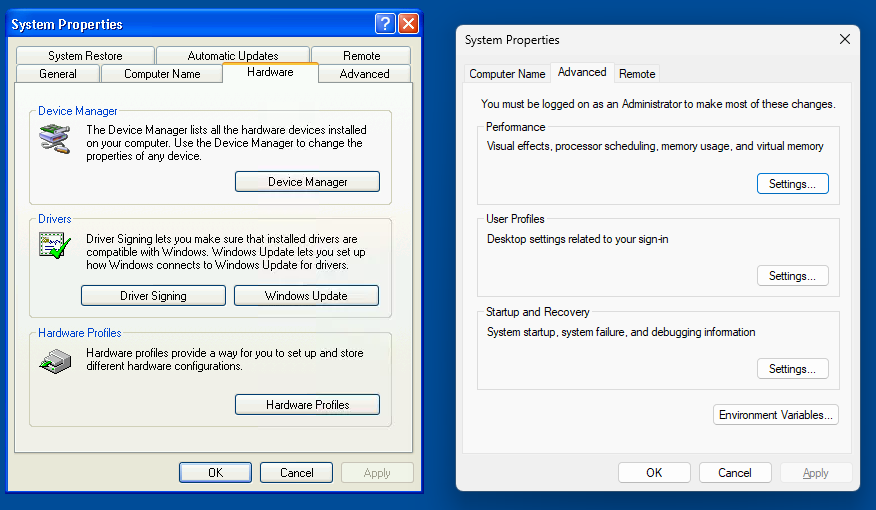Screen dimensions: 876x510
Task: Open the Environment Variables button
Action: [776, 415]
